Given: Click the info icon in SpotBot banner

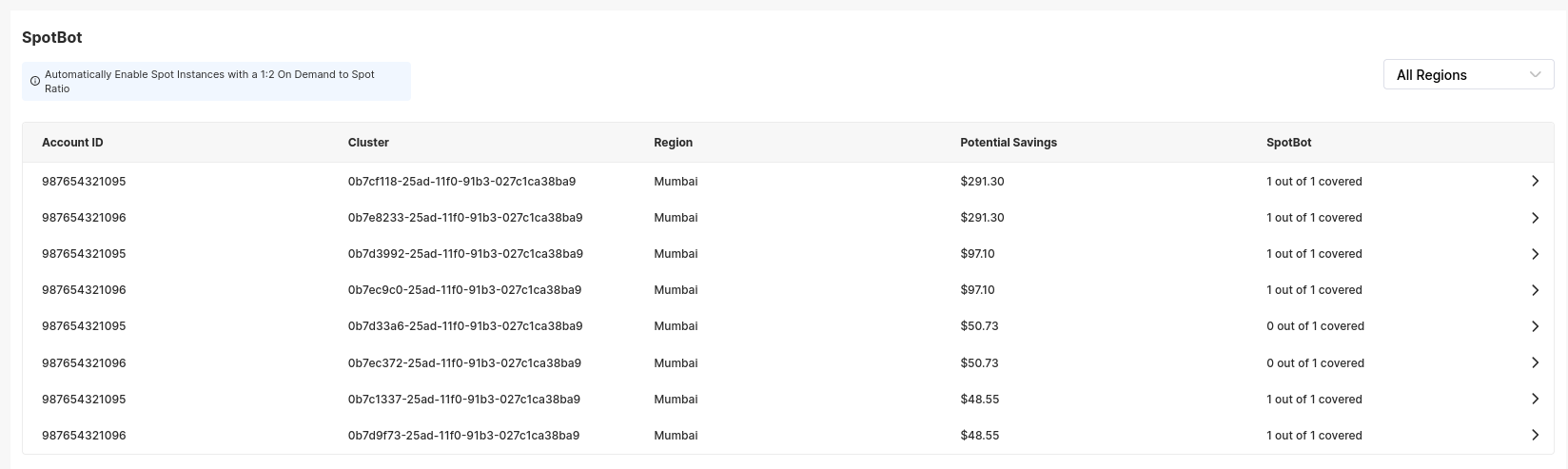Looking at the screenshot, I should [x=35, y=81].
